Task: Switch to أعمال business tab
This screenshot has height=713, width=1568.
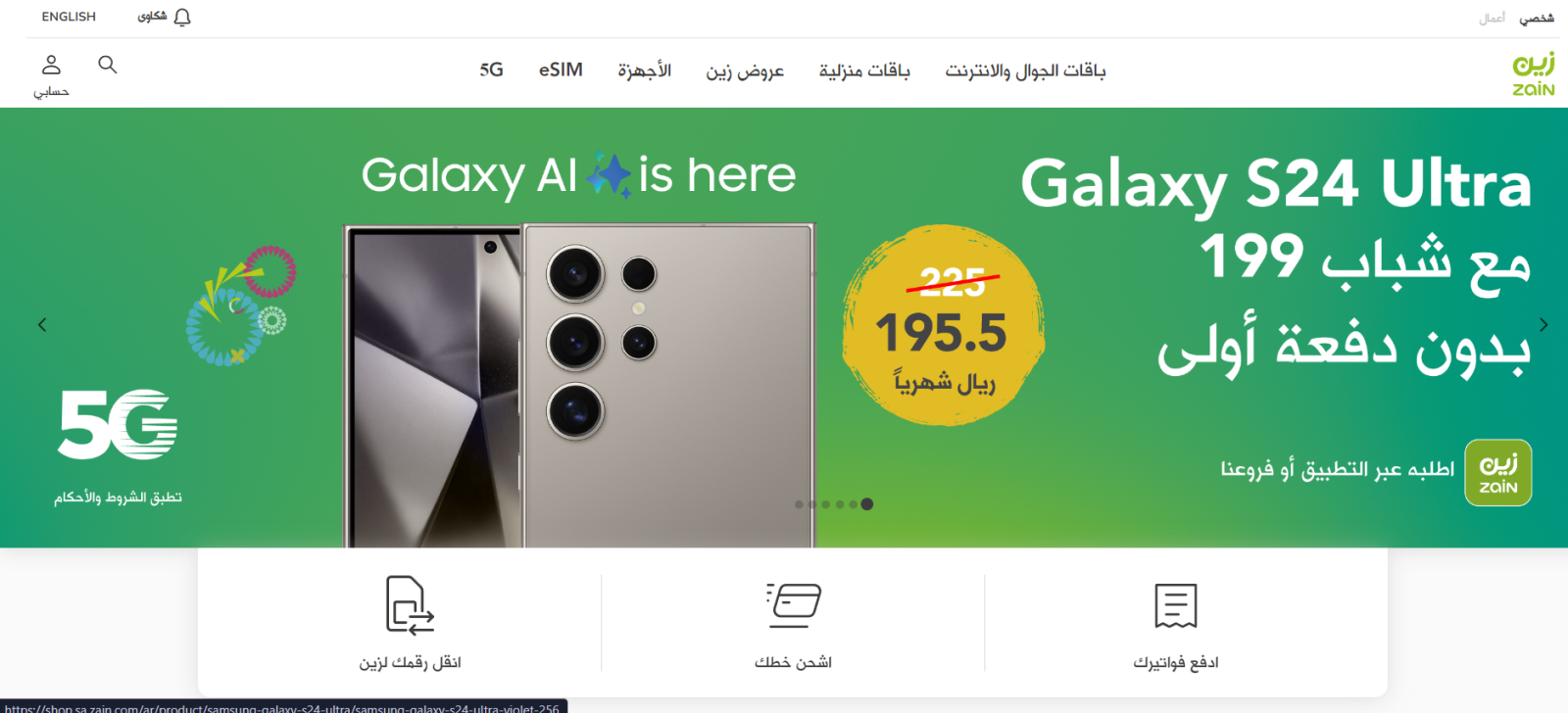Action: (x=1492, y=18)
